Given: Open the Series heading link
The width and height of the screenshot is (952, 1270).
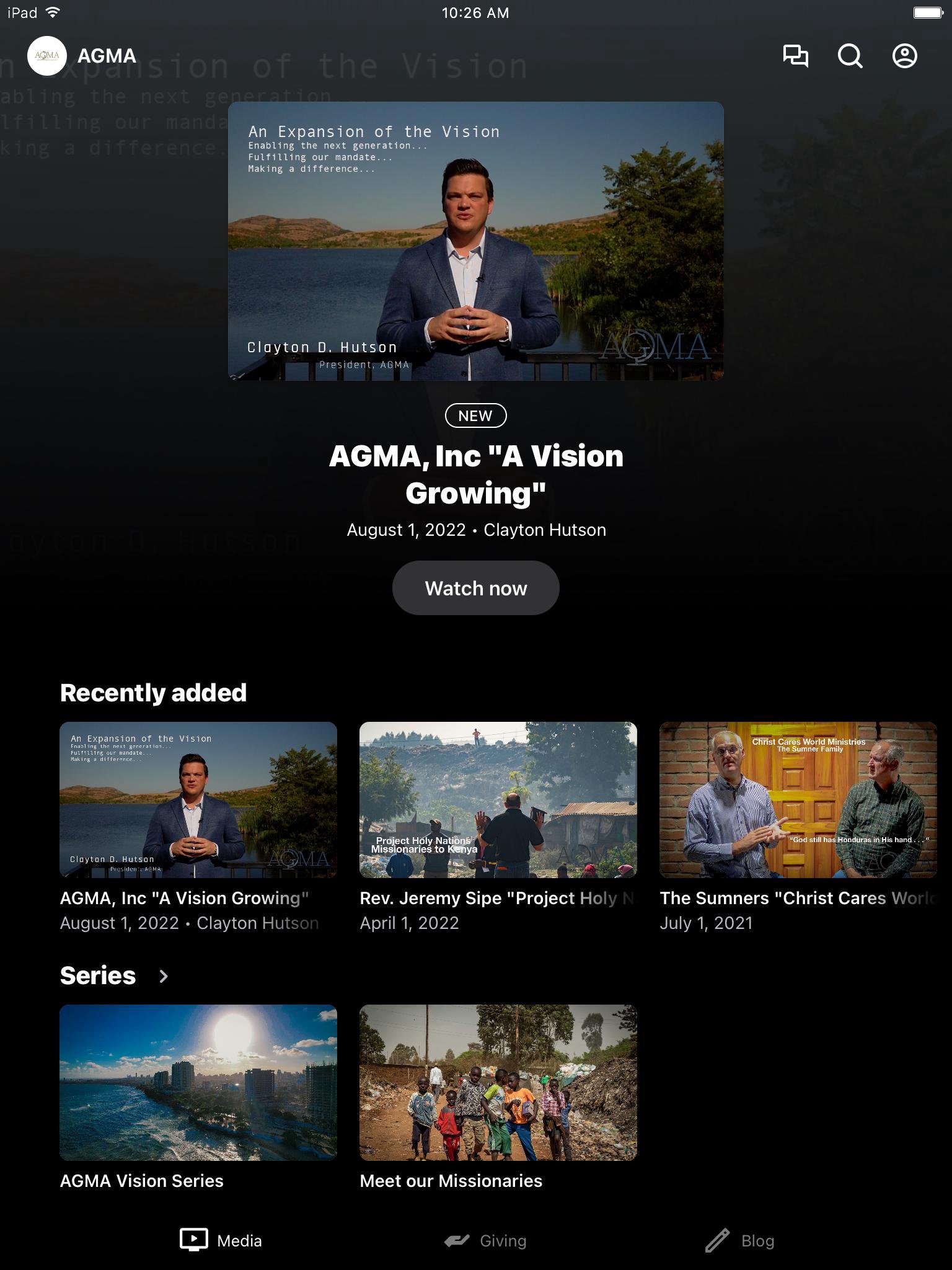Looking at the screenshot, I should [x=98, y=975].
